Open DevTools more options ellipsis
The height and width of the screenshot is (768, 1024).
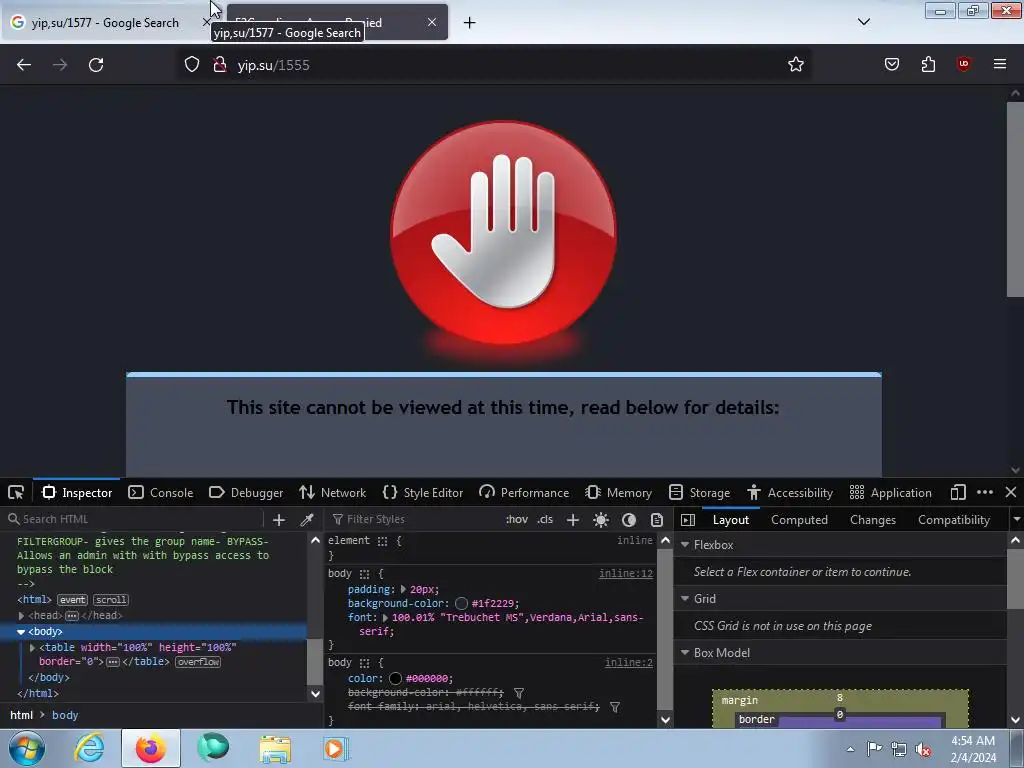(985, 492)
